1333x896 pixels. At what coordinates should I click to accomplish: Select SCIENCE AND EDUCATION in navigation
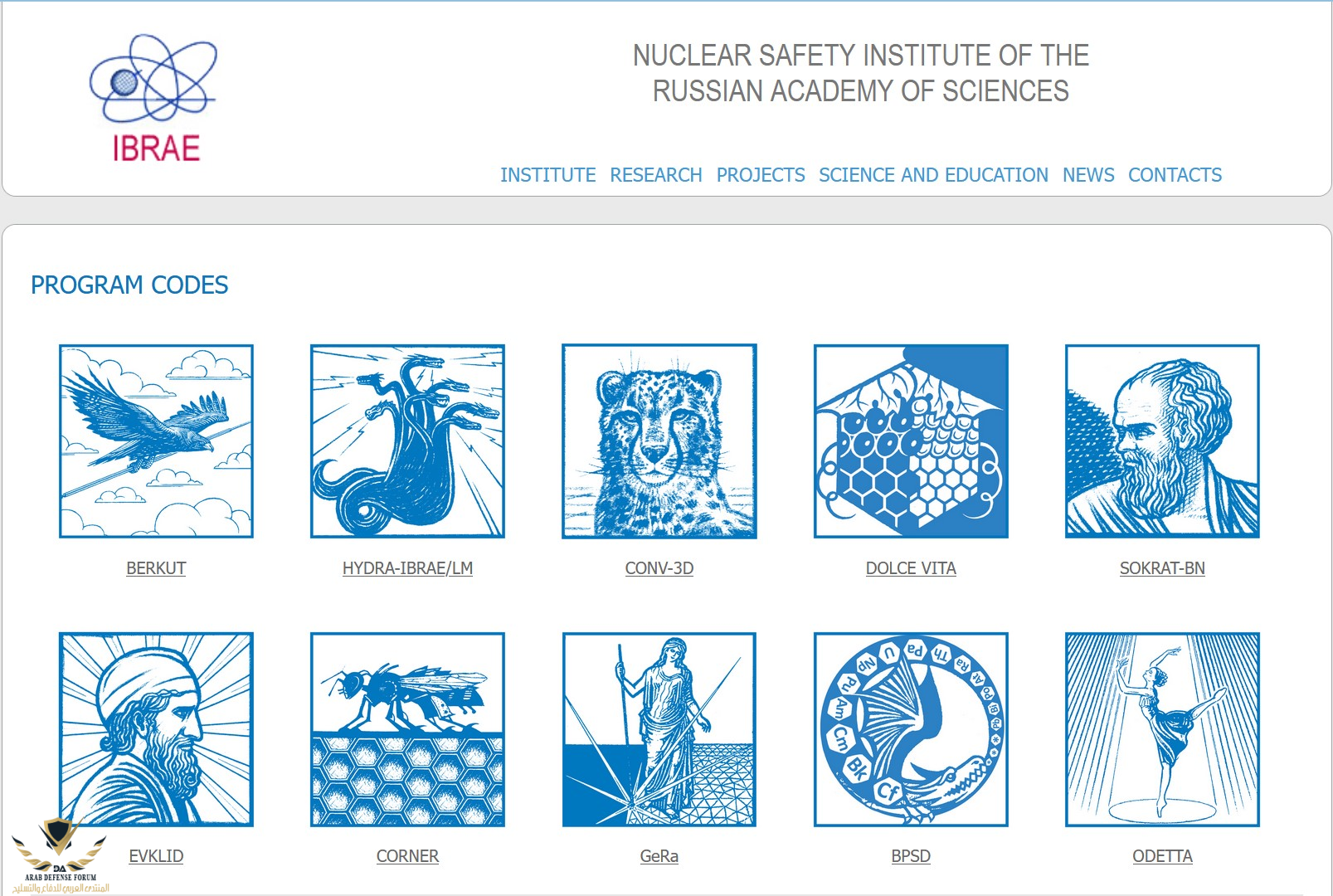[933, 175]
